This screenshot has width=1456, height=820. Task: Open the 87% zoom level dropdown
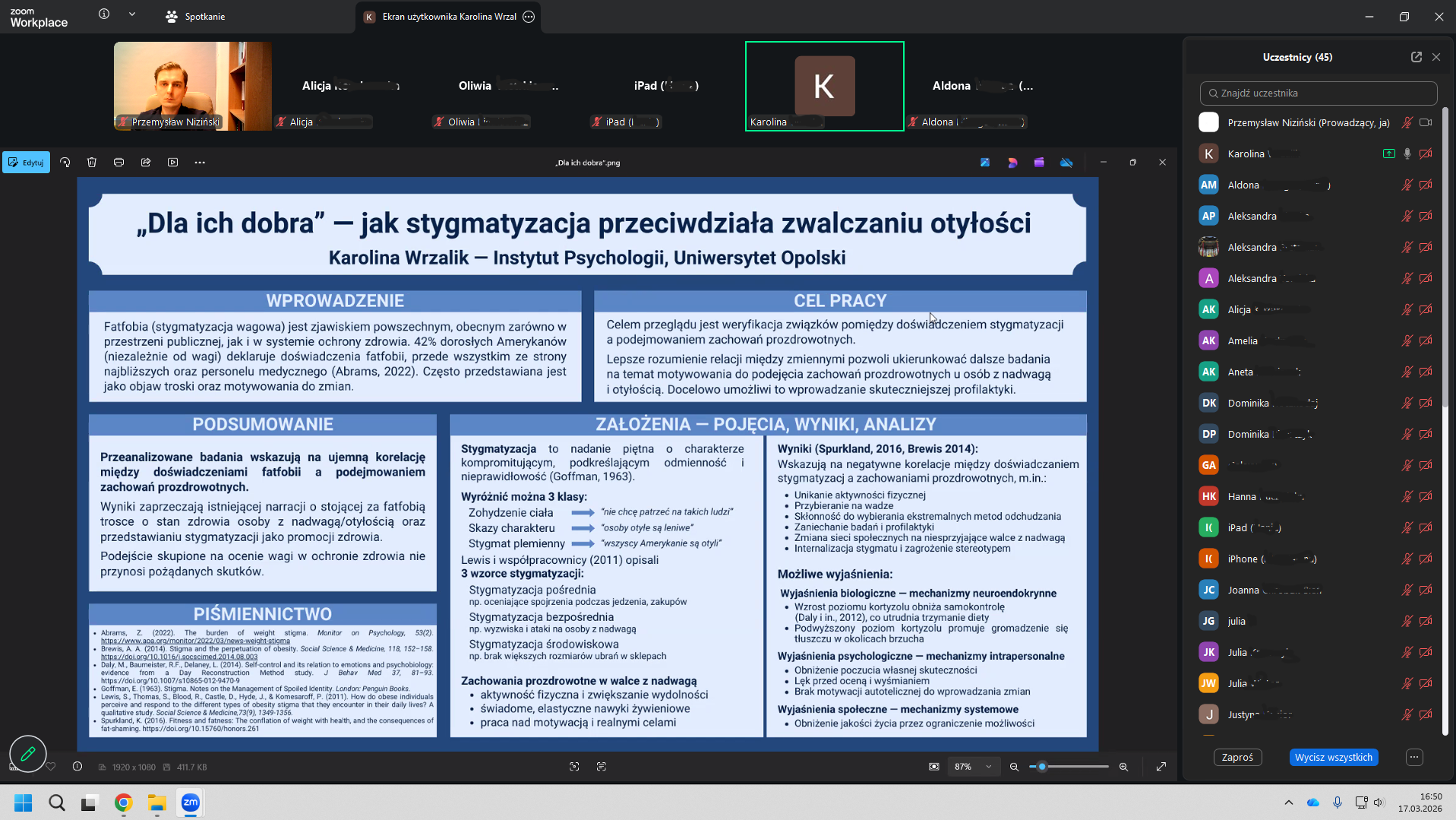pyautogui.click(x=988, y=767)
